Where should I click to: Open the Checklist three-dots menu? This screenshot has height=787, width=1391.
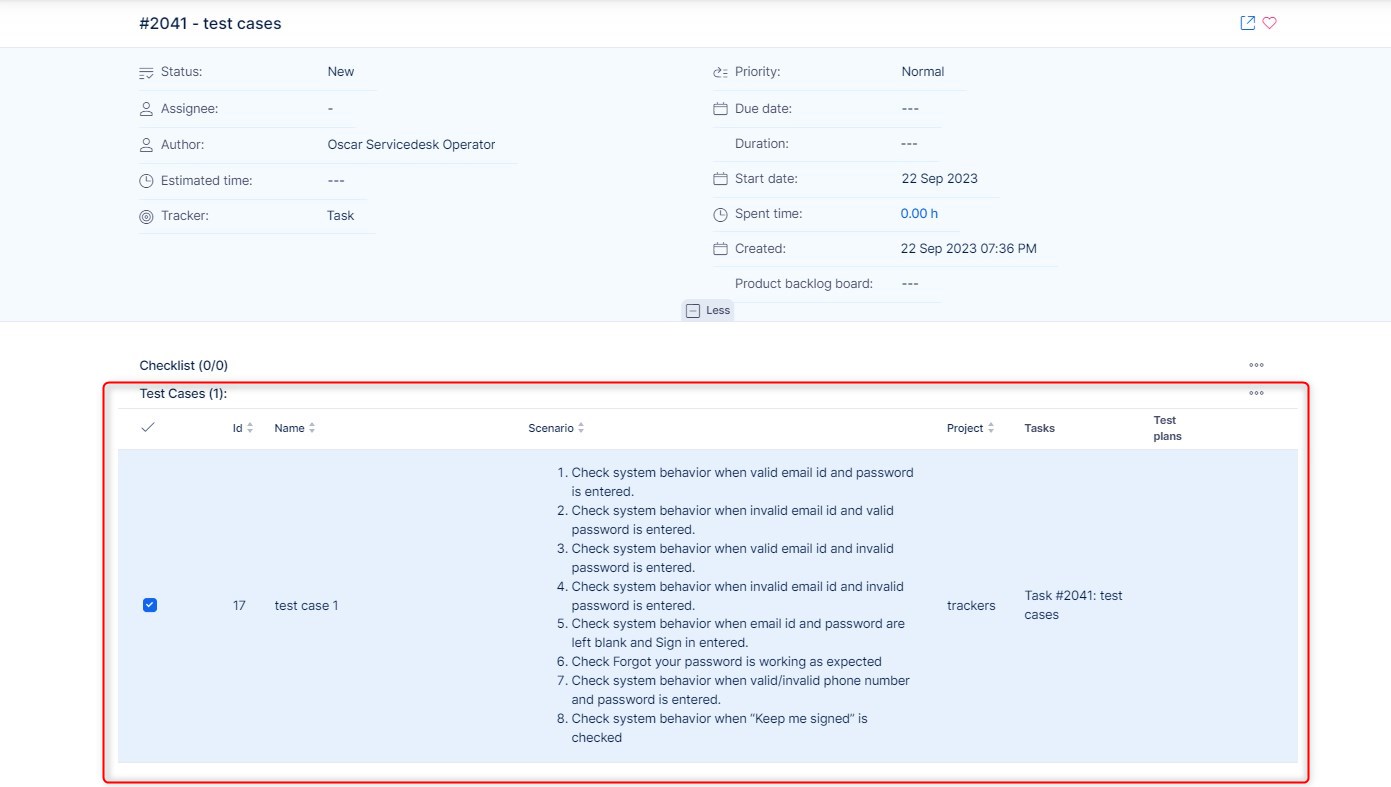pos(1256,365)
